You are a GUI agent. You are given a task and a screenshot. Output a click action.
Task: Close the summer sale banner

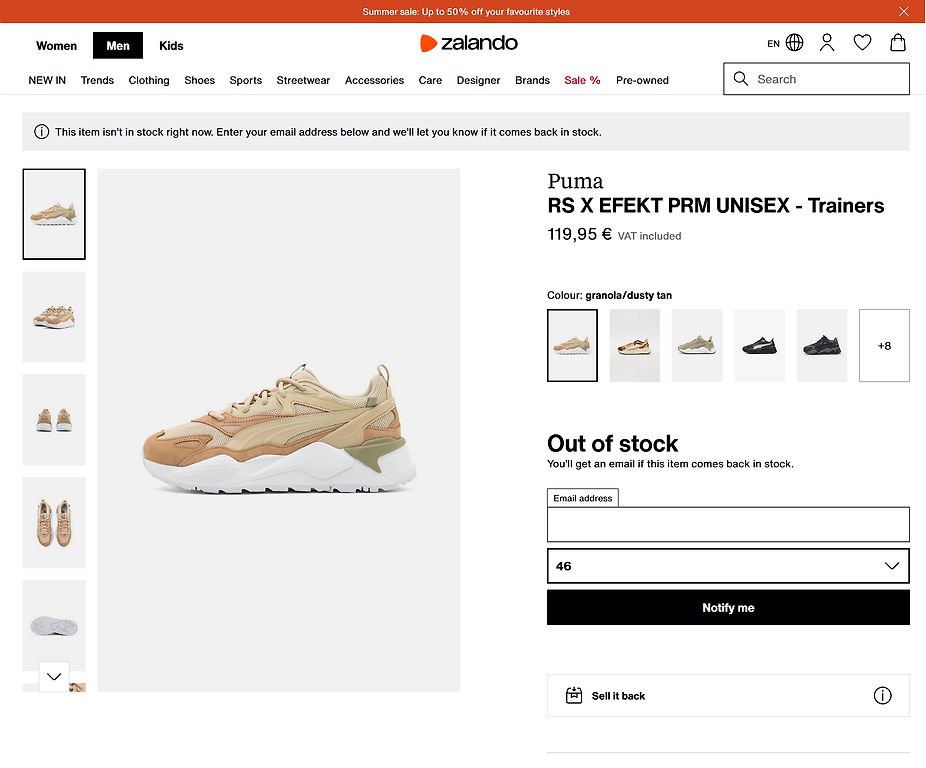point(904,11)
